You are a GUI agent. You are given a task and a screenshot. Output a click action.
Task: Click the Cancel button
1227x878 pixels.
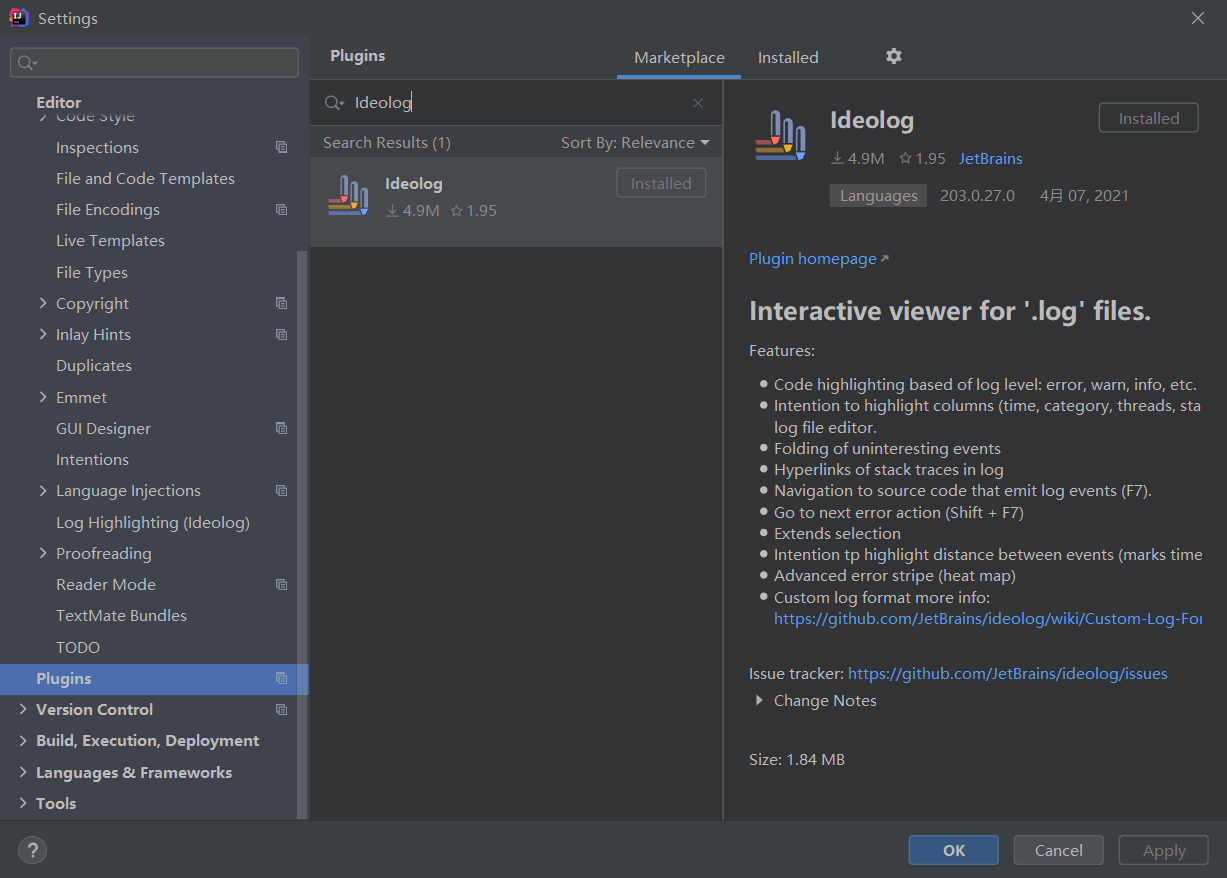click(x=1058, y=850)
